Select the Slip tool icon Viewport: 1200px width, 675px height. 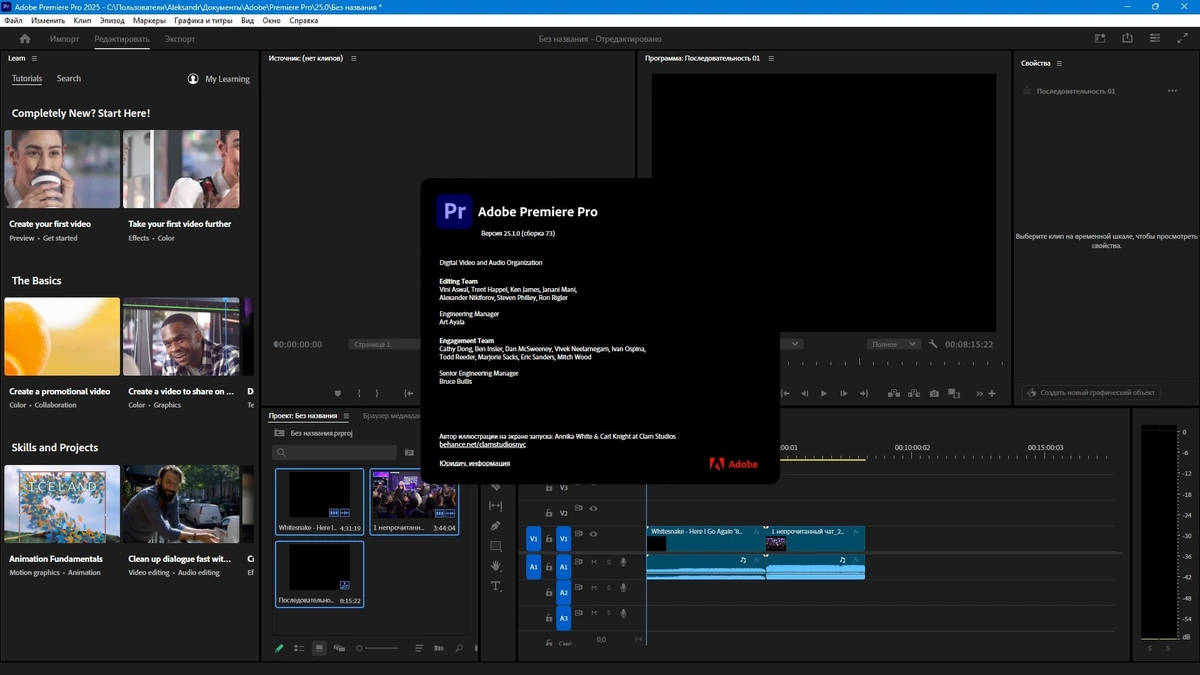click(x=496, y=506)
